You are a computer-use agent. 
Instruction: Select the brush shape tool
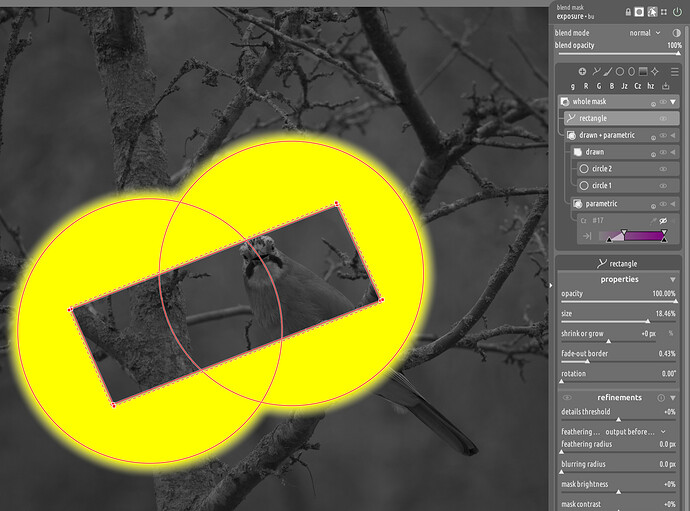[608, 71]
